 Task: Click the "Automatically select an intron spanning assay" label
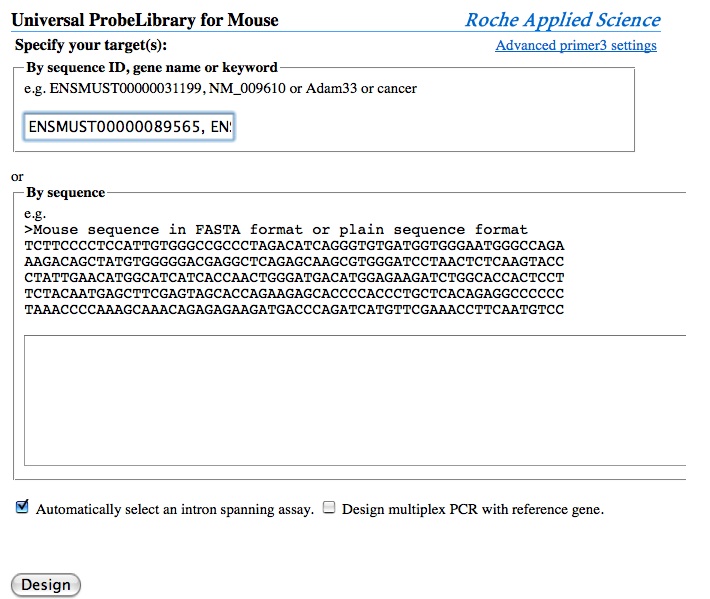pos(175,509)
